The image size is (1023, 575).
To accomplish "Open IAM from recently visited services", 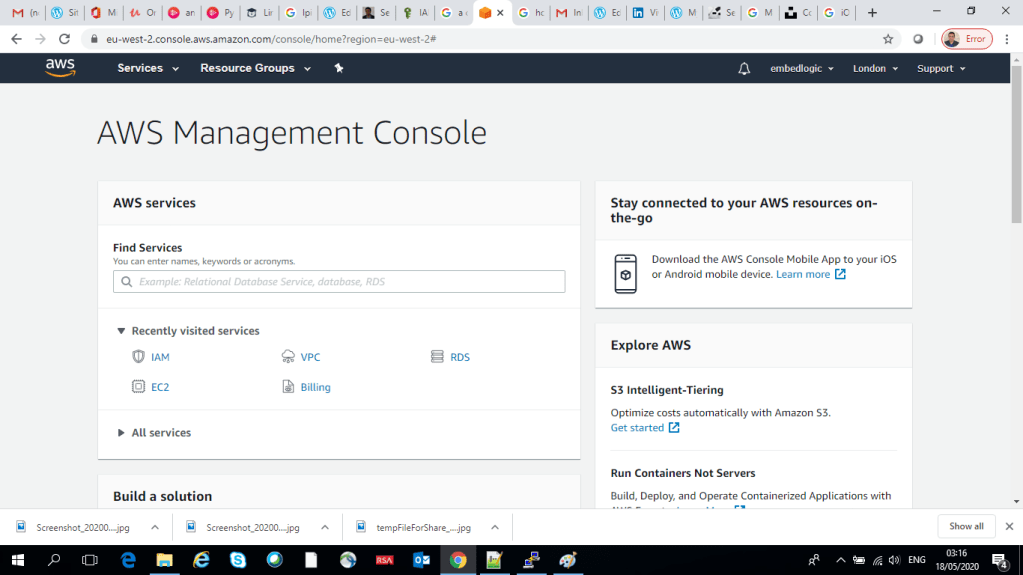I will point(160,357).
